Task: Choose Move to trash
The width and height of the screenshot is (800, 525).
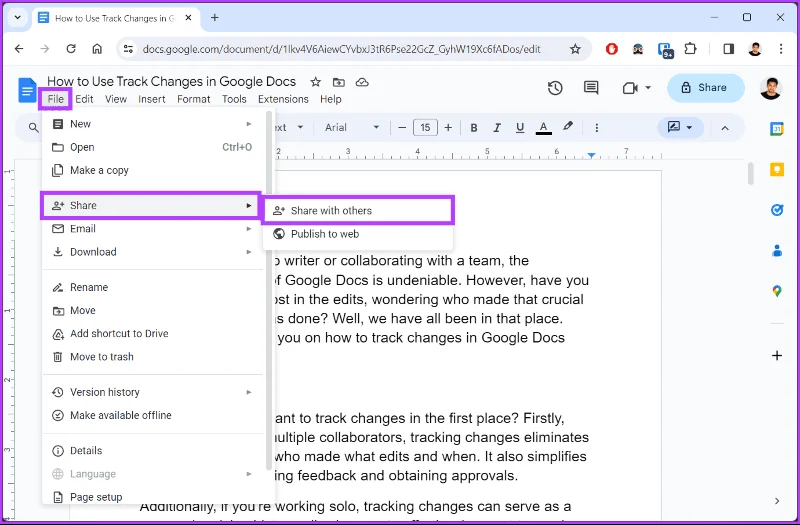Action: tap(153, 357)
